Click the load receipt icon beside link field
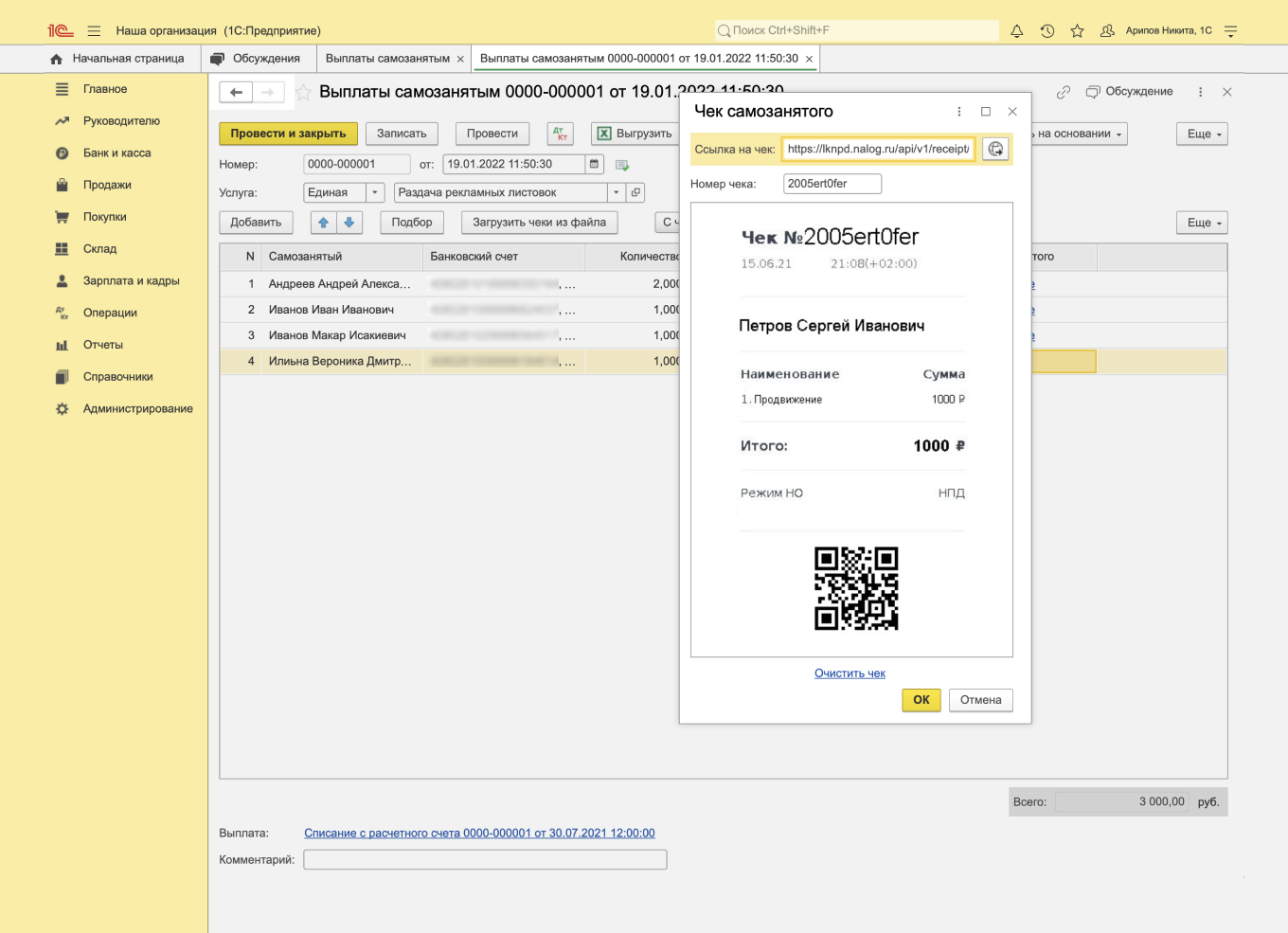The width and height of the screenshot is (1288, 933). (995, 149)
